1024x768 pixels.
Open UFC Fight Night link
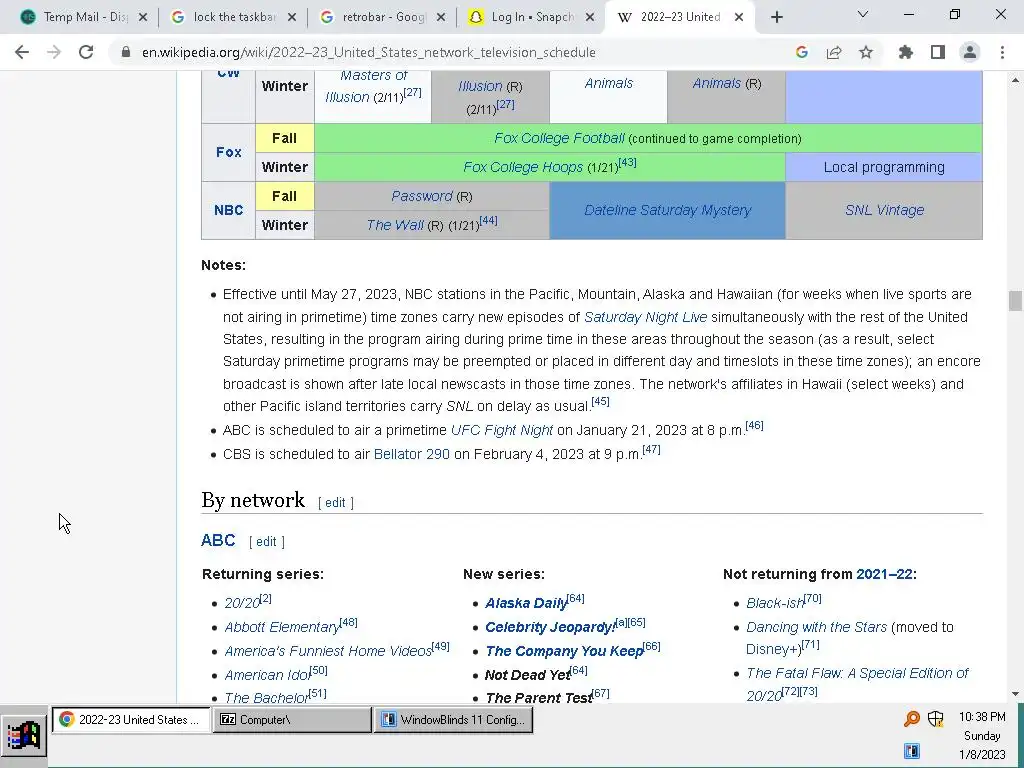[x=502, y=430]
